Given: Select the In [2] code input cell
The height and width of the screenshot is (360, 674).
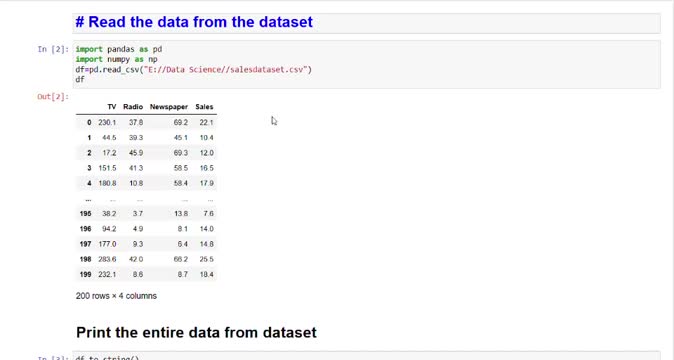Looking at the screenshot, I should (366, 64).
